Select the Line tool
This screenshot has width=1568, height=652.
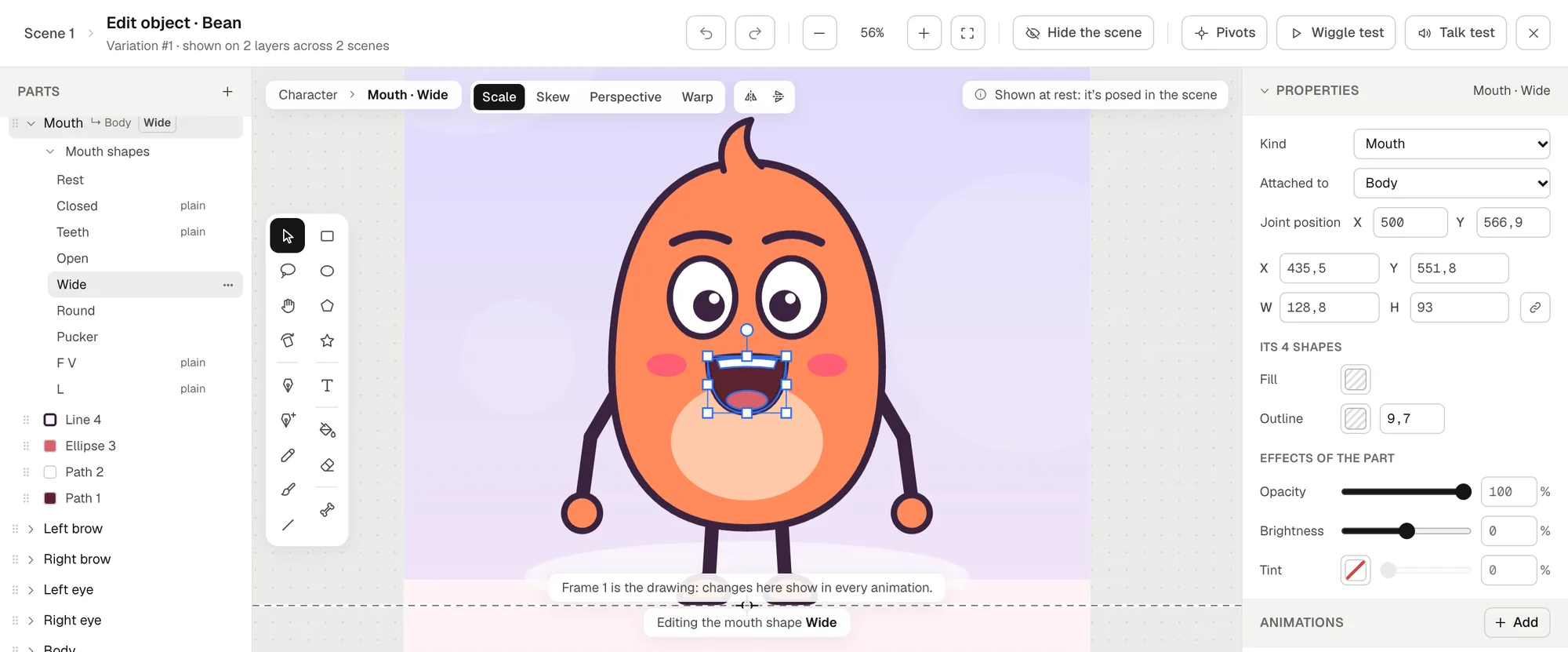(288, 525)
